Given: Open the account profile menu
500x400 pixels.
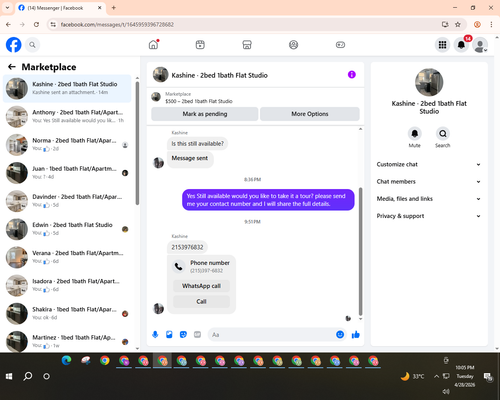Looking at the screenshot, I should pos(480,45).
